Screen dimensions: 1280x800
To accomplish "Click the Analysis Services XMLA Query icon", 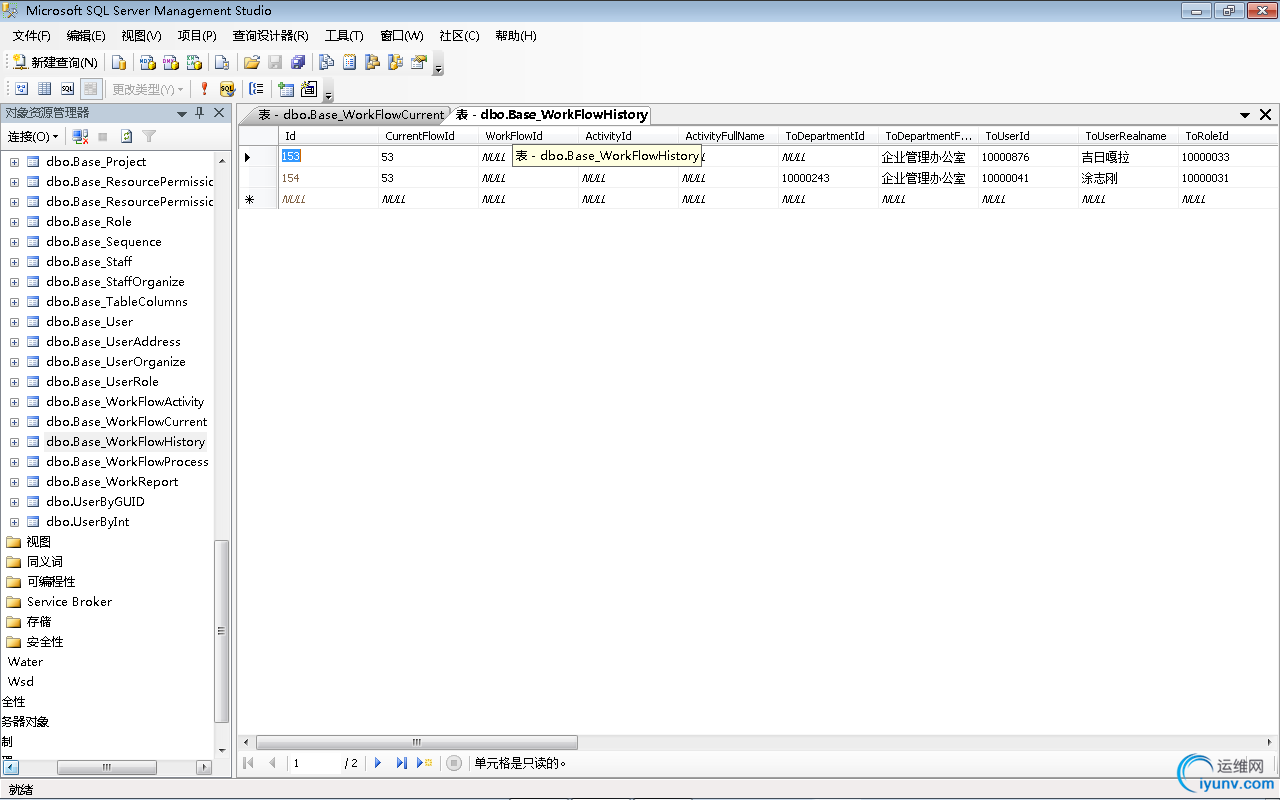I will coord(195,63).
